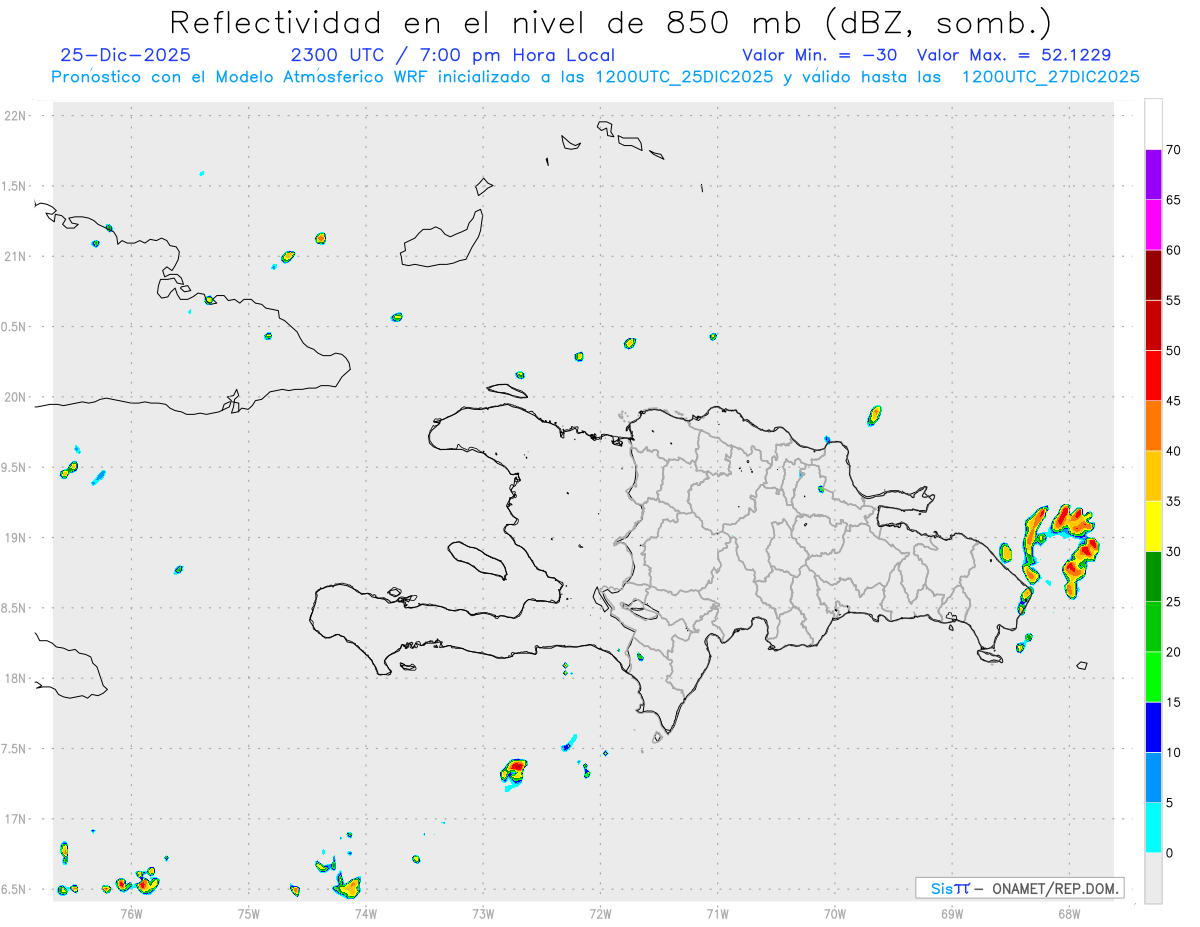Select the dark red 55-60 dBZ colorbar segment

1153,275
